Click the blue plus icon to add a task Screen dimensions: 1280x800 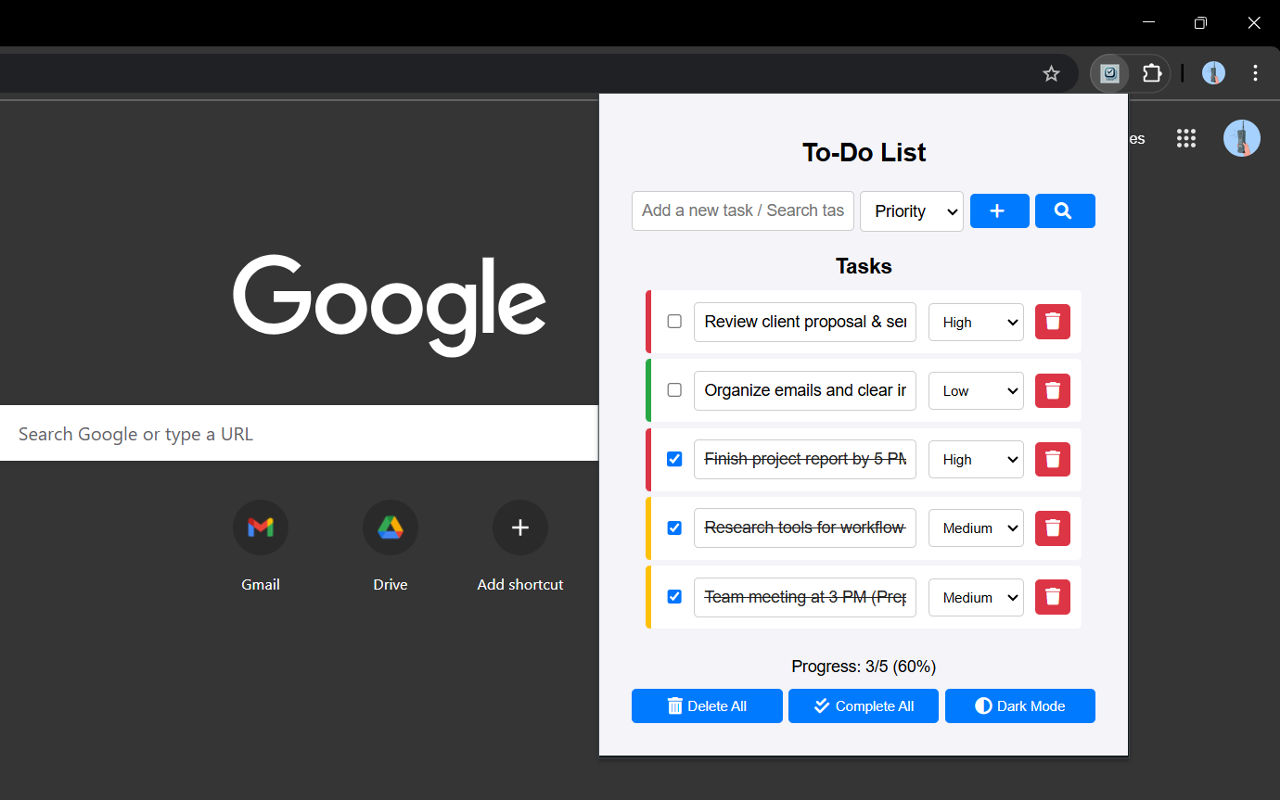coord(999,211)
